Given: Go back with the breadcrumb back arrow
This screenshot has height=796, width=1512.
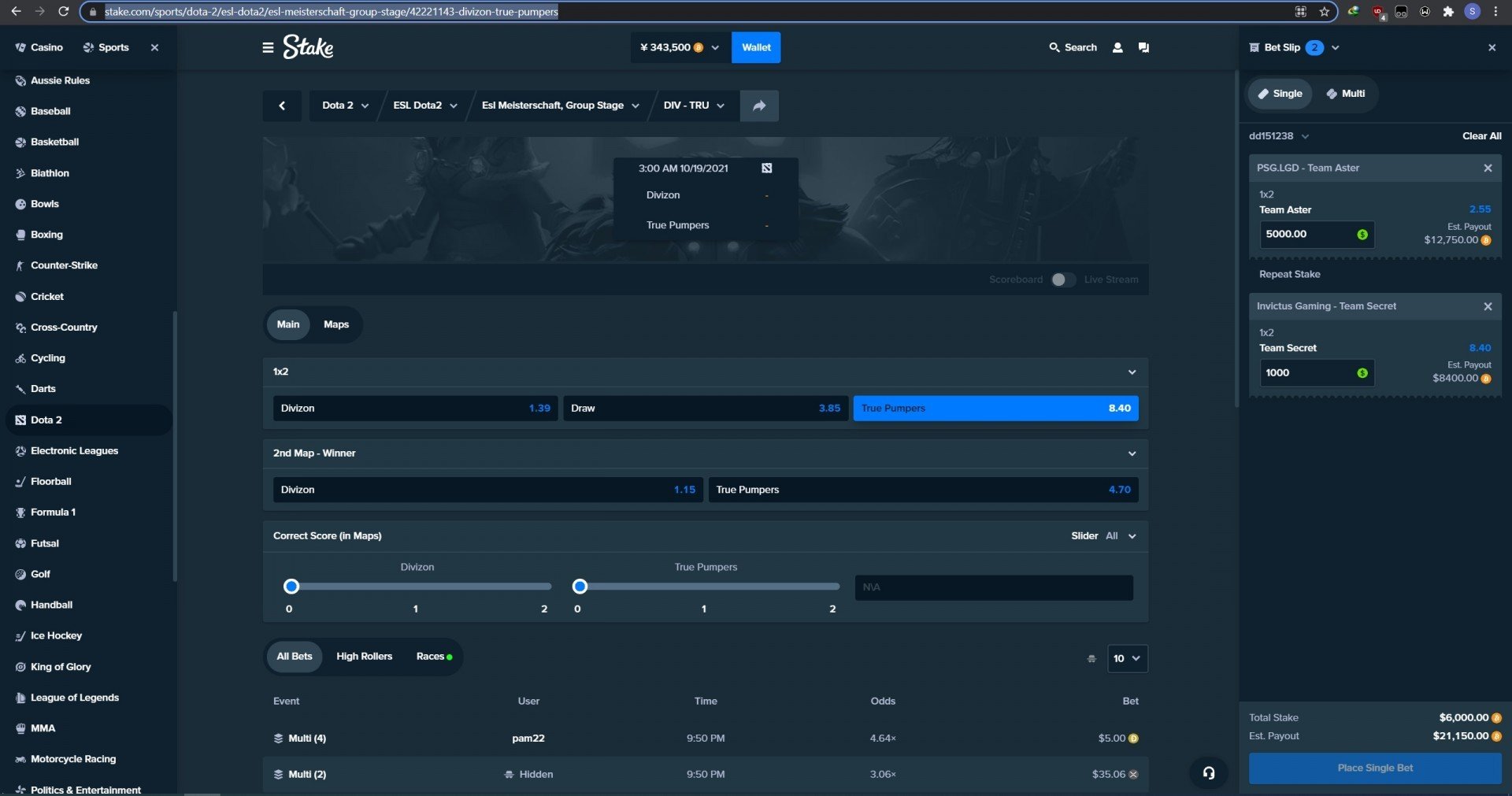Looking at the screenshot, I should pyautogui.click(x=282, y=106).
